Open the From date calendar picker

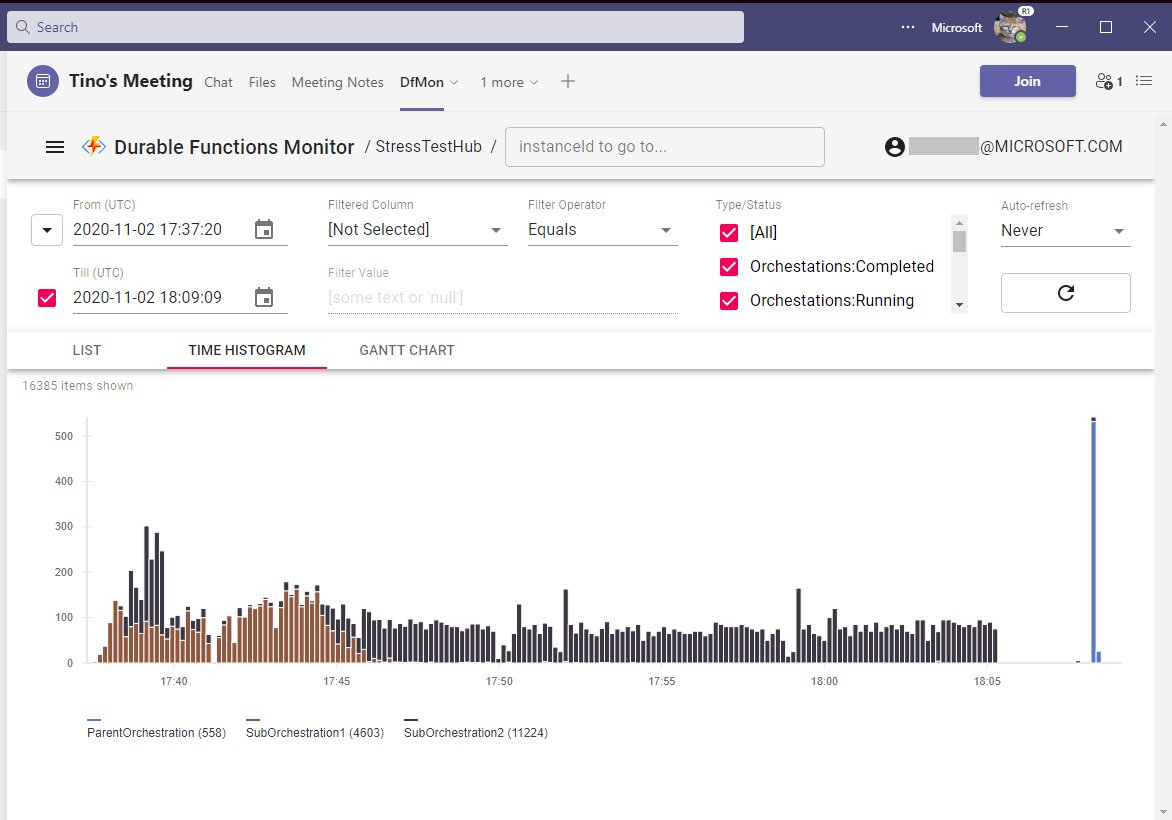pyautogui.click(x=264, y=229)
